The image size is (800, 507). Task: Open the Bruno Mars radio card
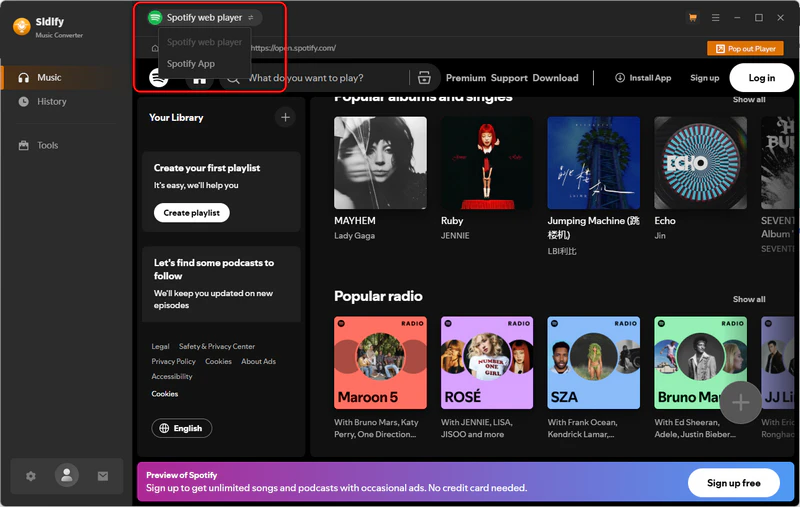click(700, 363)
